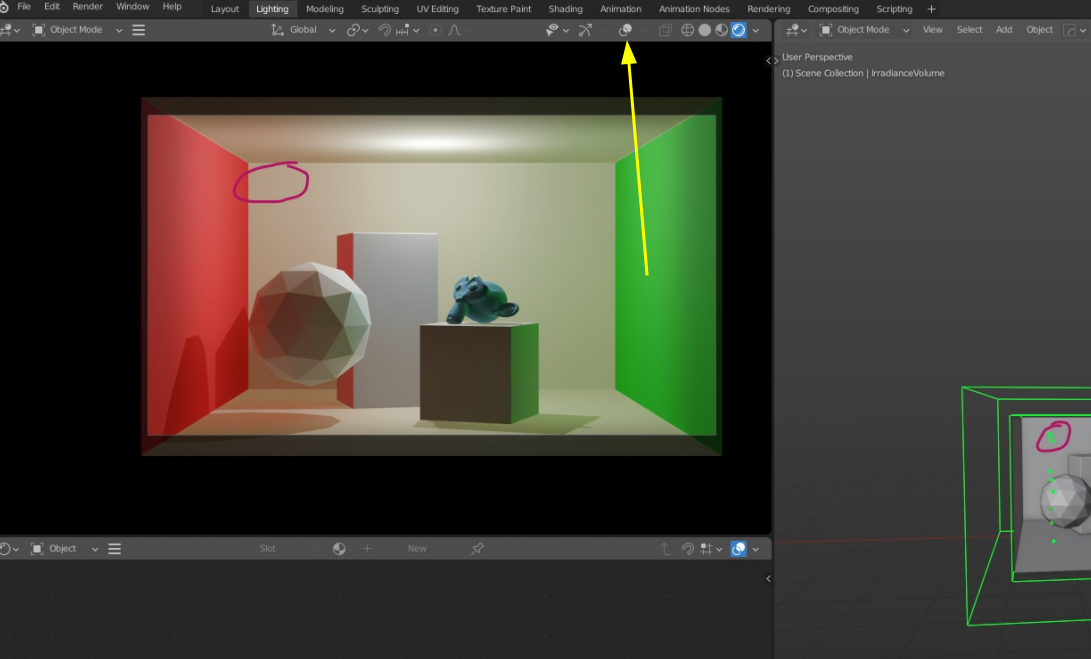Open editor type selector in right viewport

pyautogui.click(x=796, y=30)
